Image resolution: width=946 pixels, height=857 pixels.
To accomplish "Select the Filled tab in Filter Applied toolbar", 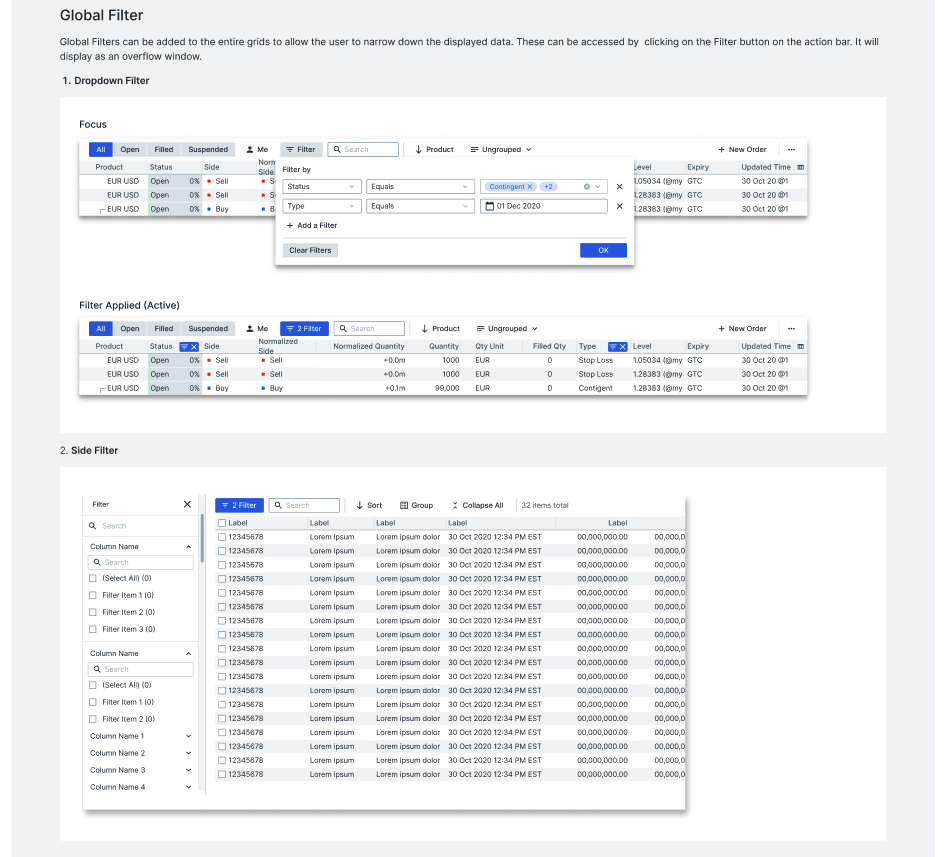I will (x=163, y=329).
